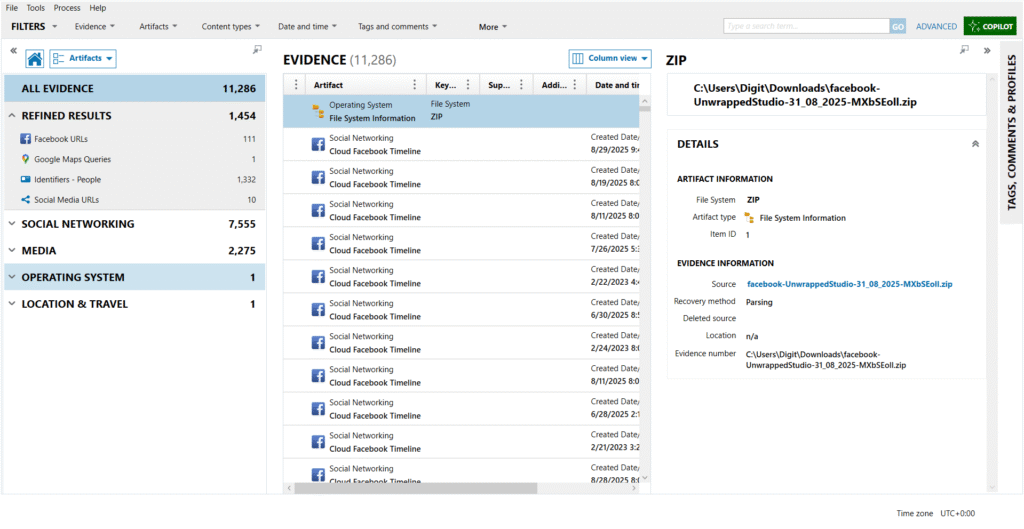
Task: Click the Facebook URLs icon
Action: (x=25, y=139)
